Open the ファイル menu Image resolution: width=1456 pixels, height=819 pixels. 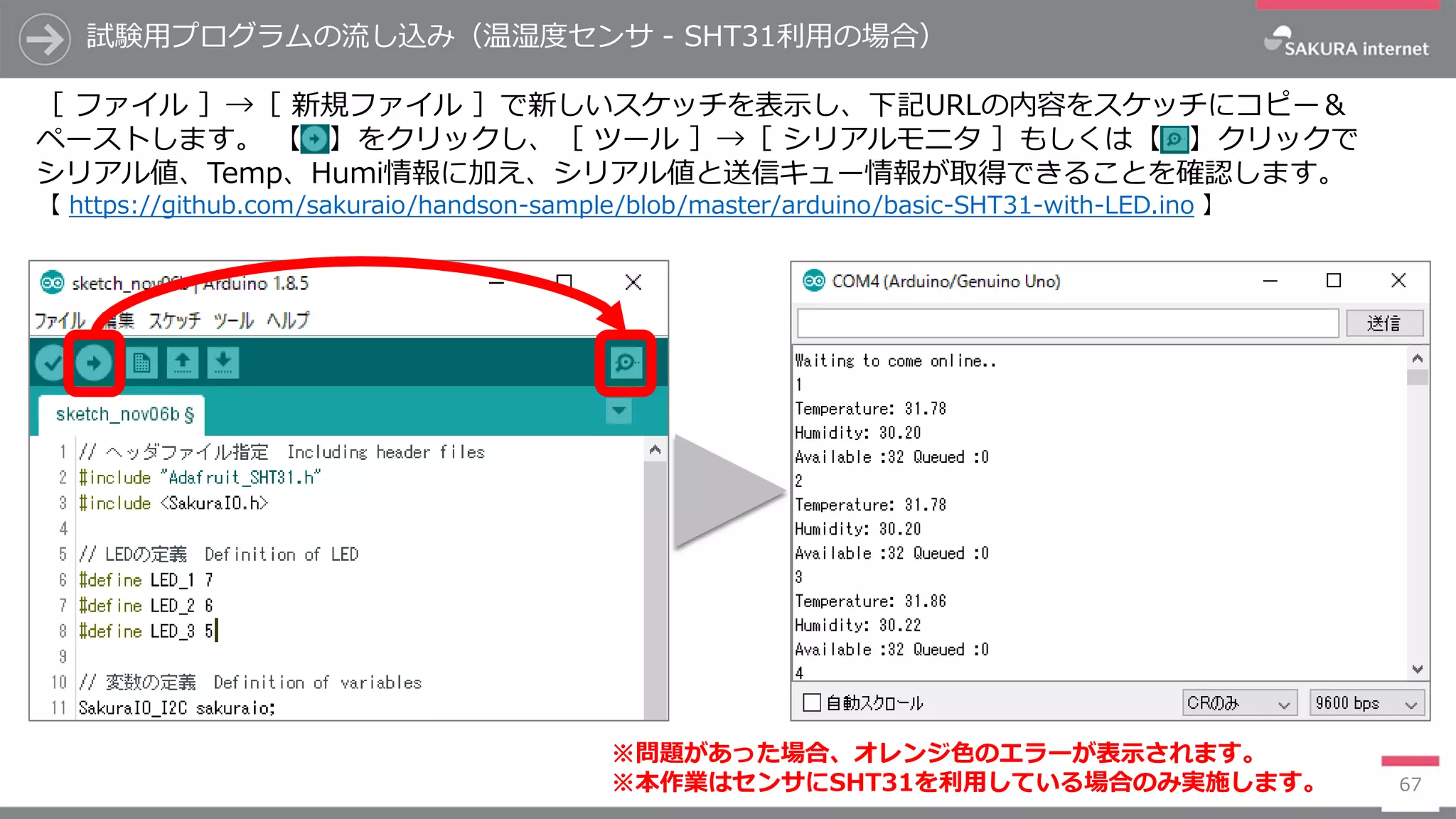coord(60,321)
